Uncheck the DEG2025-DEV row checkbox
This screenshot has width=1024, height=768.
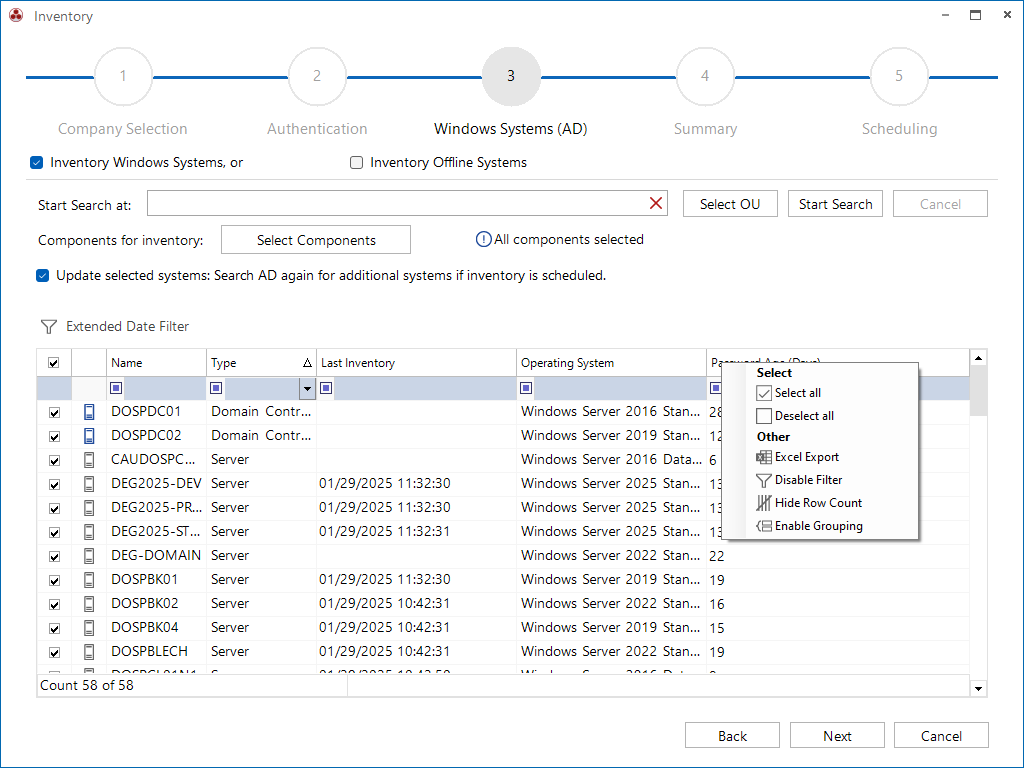click(54, 485)
